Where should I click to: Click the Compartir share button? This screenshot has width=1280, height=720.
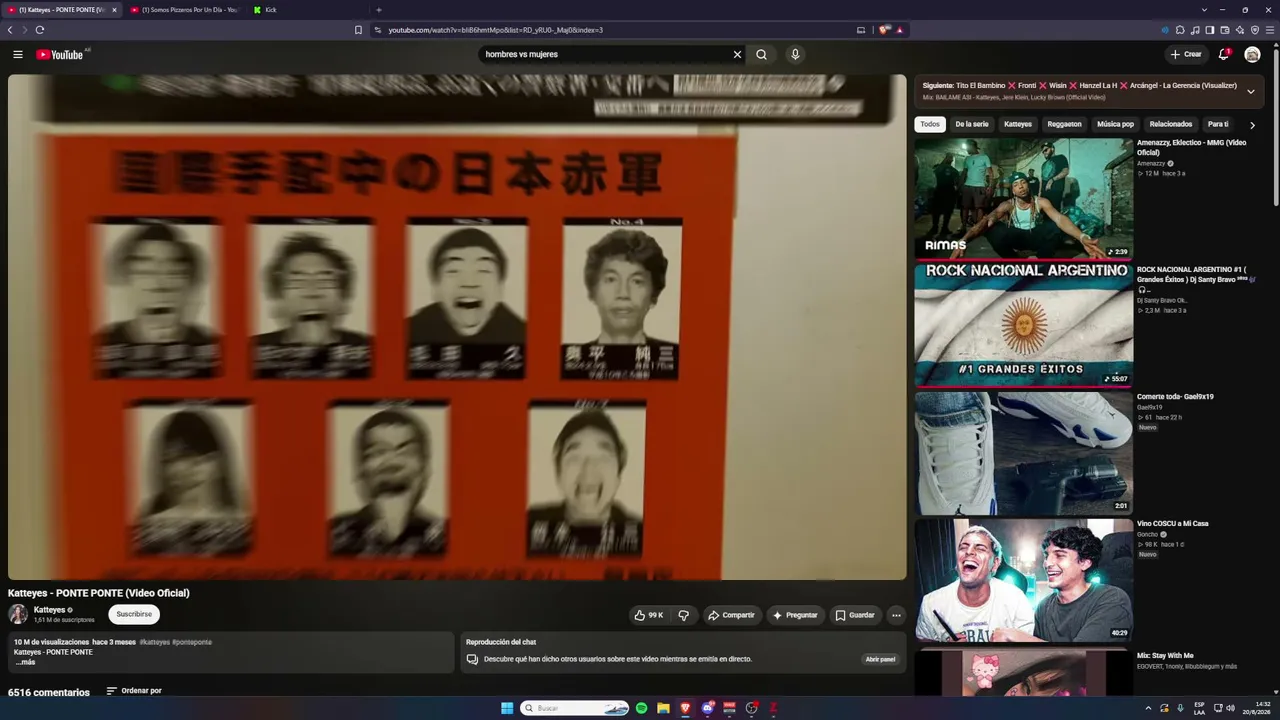tap(731, 615)
